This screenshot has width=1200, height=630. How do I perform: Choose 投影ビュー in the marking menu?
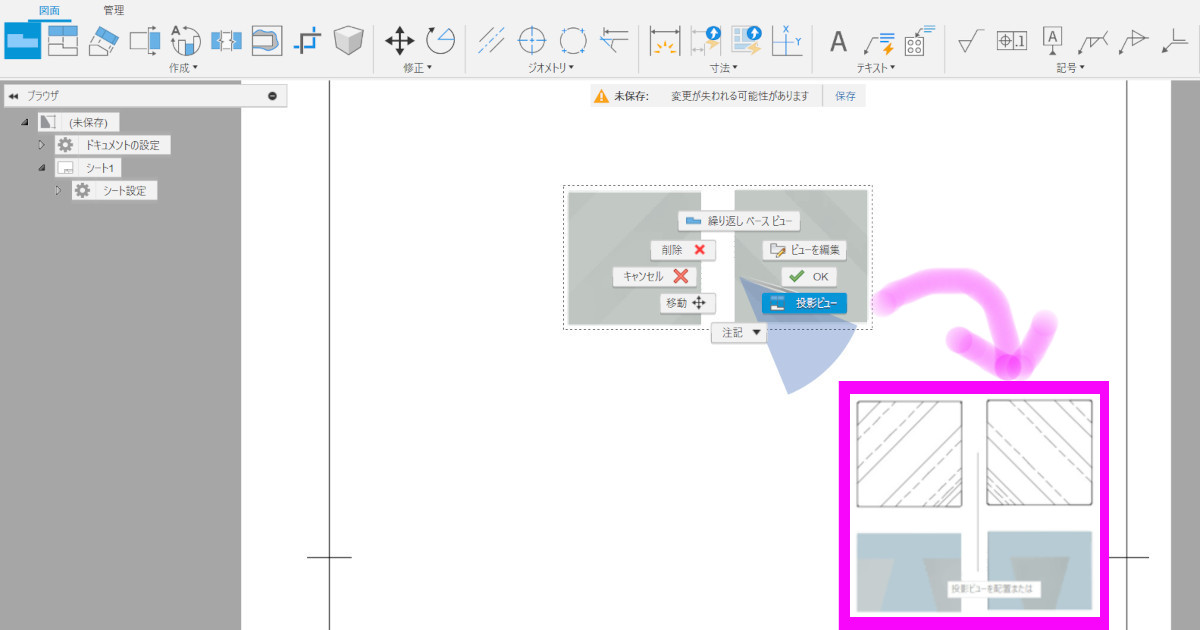[x=805, y=303]
